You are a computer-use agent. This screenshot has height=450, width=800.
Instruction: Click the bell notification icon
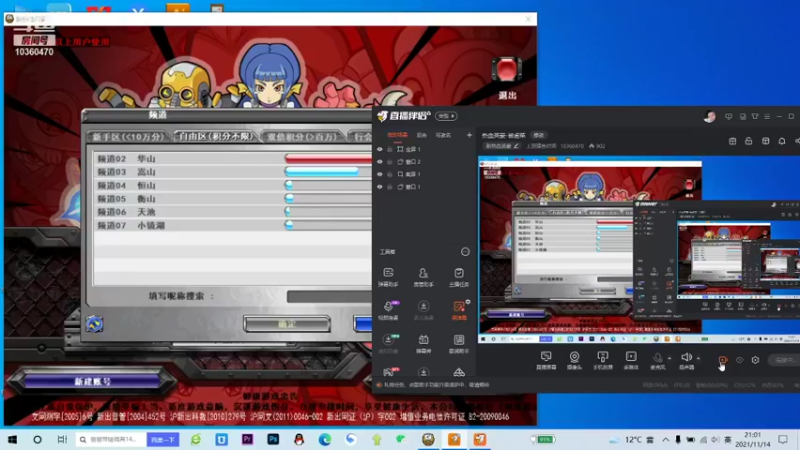(782, 141)
